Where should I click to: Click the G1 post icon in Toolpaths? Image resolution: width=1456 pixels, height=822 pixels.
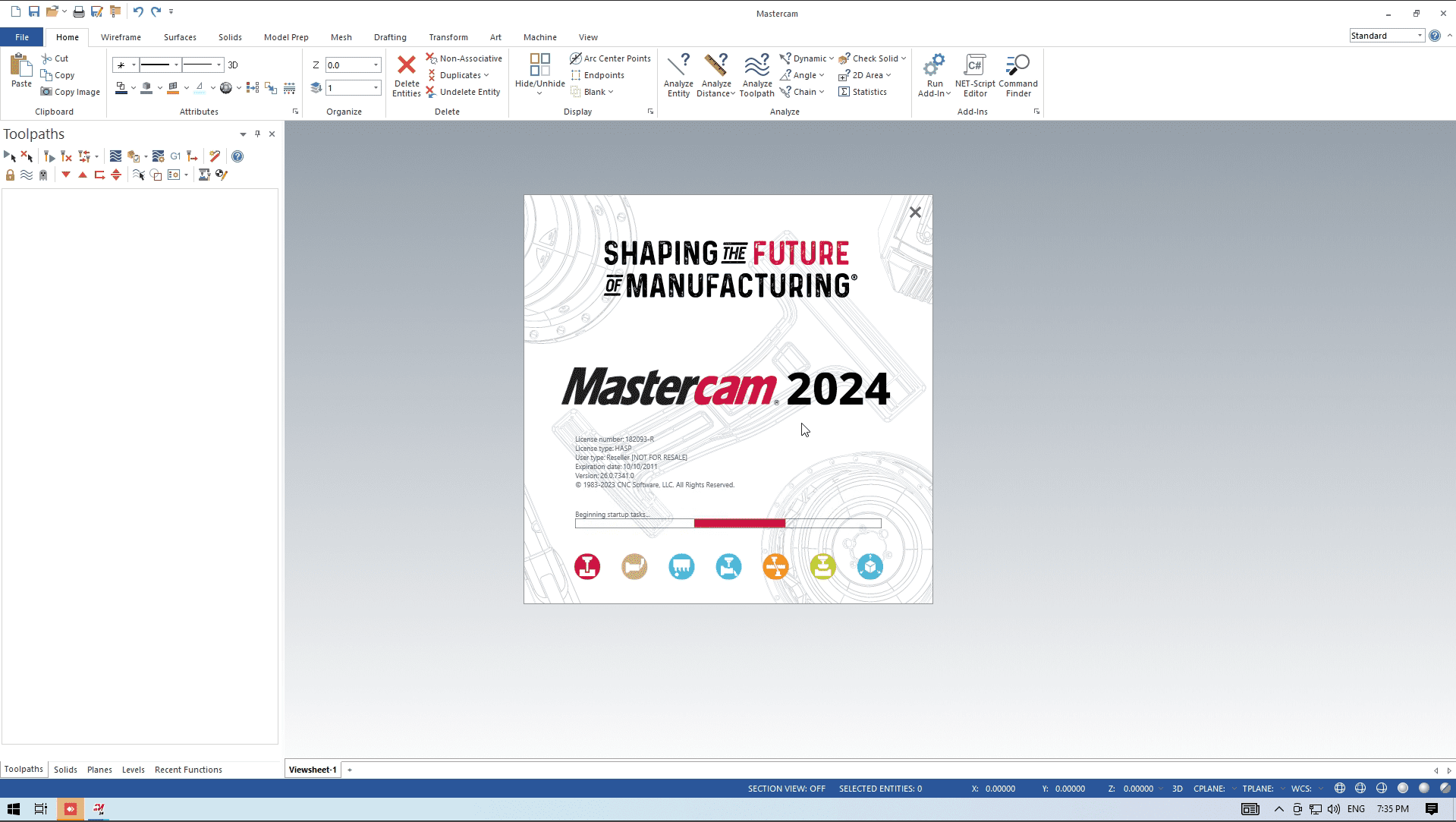175,156
